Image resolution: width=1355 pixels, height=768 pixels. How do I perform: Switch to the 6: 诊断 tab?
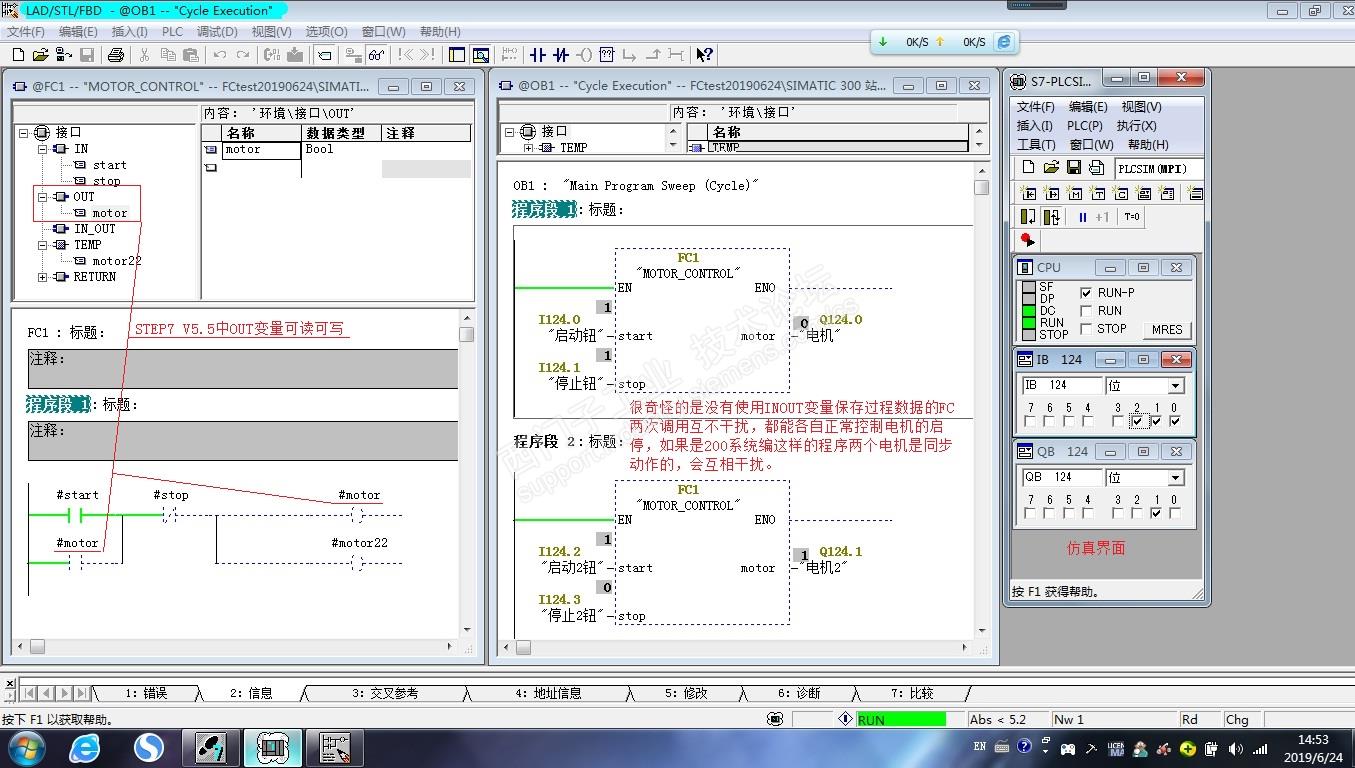pyautogui.click(x=799, y=693)
